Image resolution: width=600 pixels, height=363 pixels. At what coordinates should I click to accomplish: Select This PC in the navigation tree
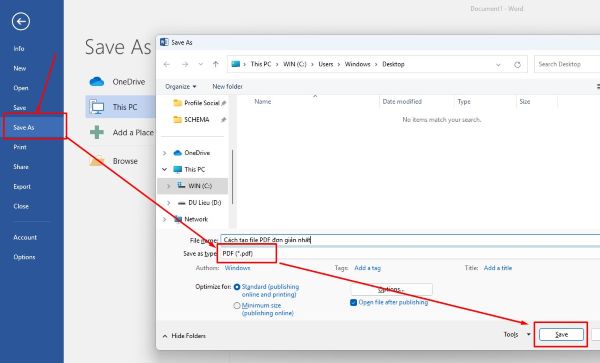[194, 169]
